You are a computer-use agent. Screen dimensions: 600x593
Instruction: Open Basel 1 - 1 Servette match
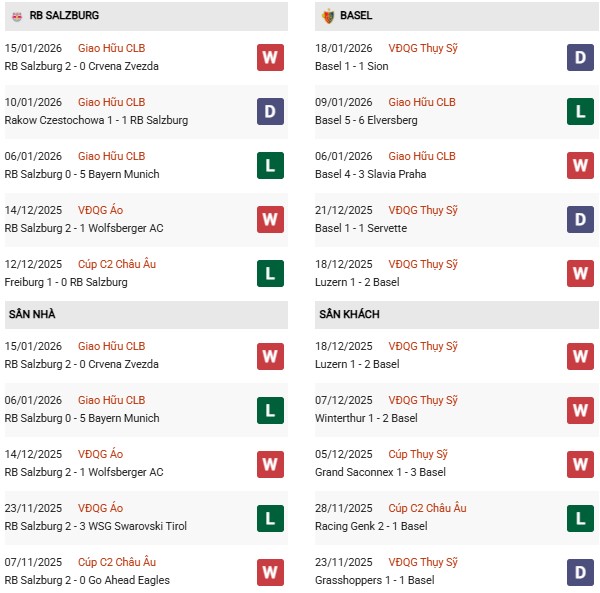pos(360,228)
